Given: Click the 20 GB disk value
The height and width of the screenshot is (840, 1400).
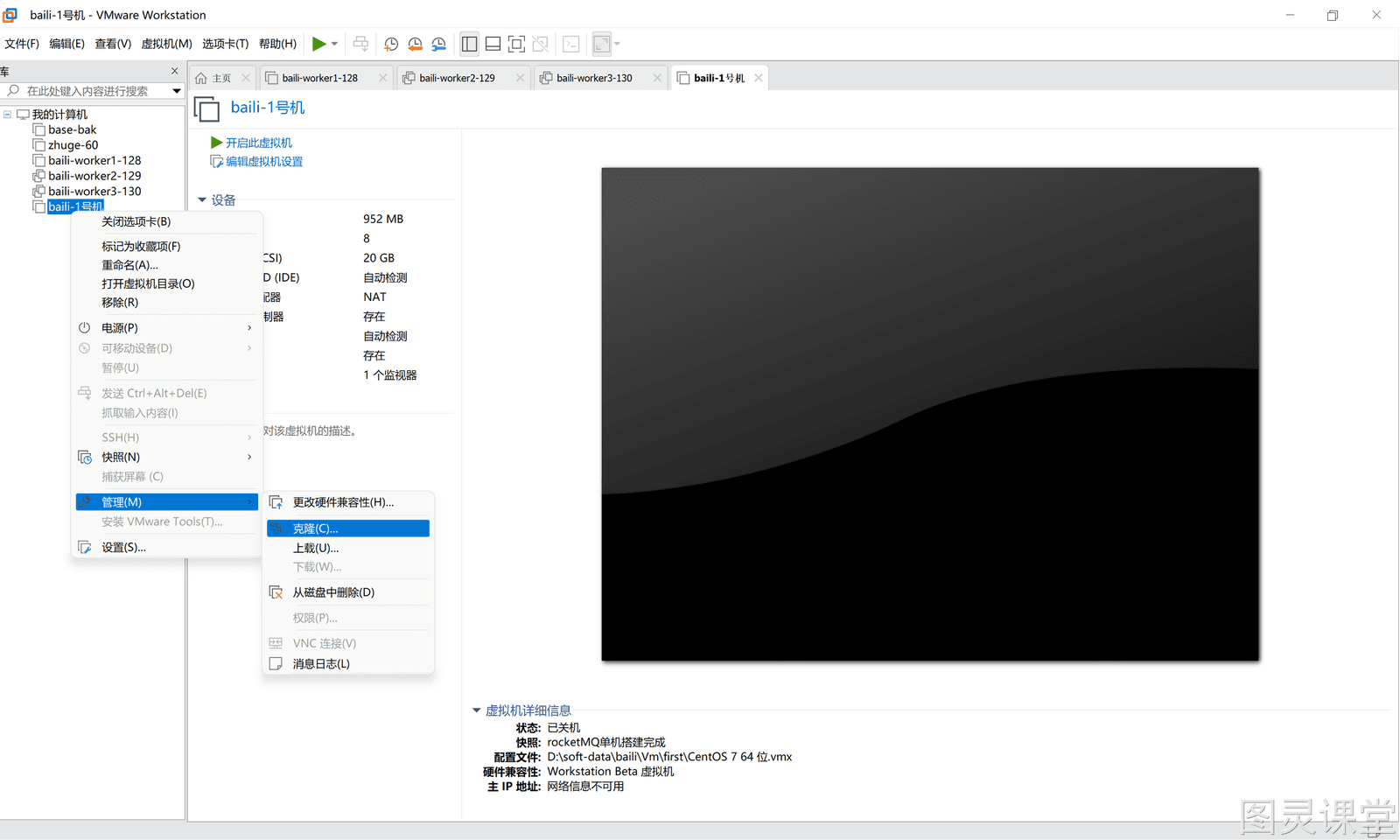Looking at the screenshot, I should coord(379,258).
